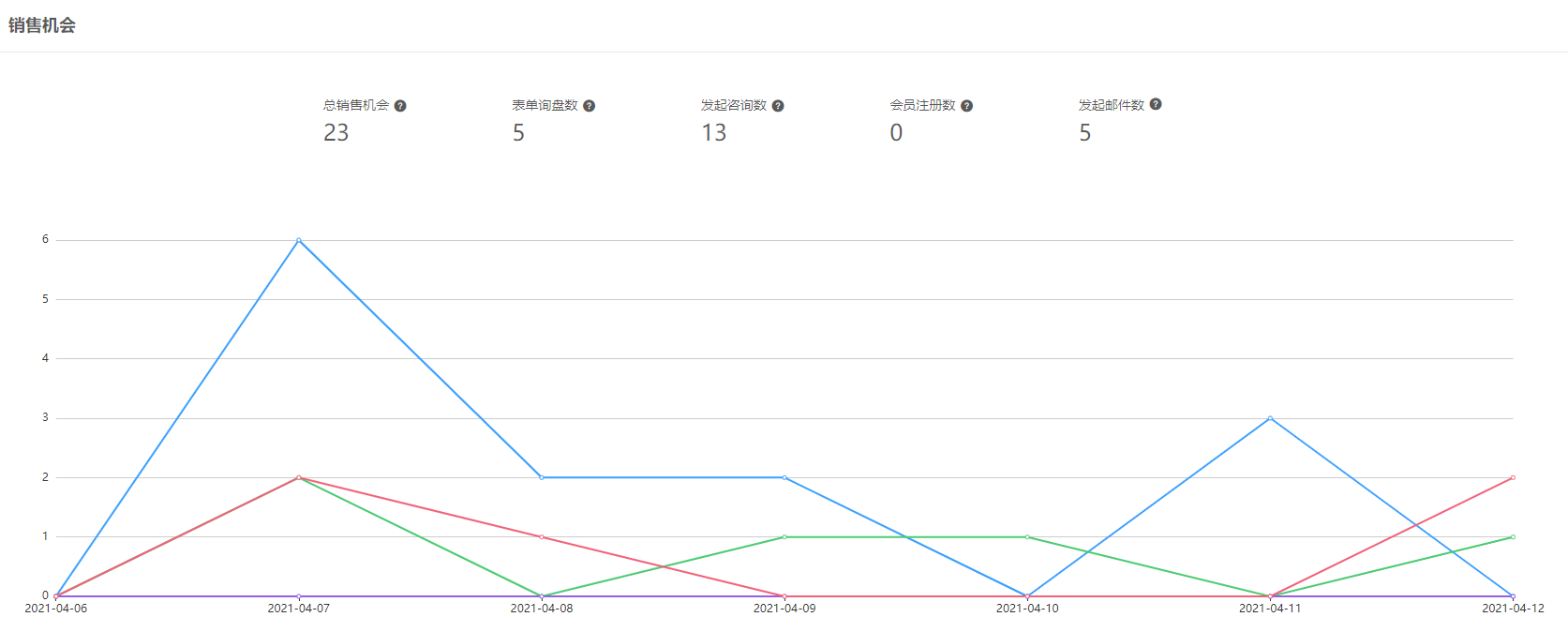Click the green data point on 2021-04-09
This screenshot has width=1568, height=632.
(784, 537)
